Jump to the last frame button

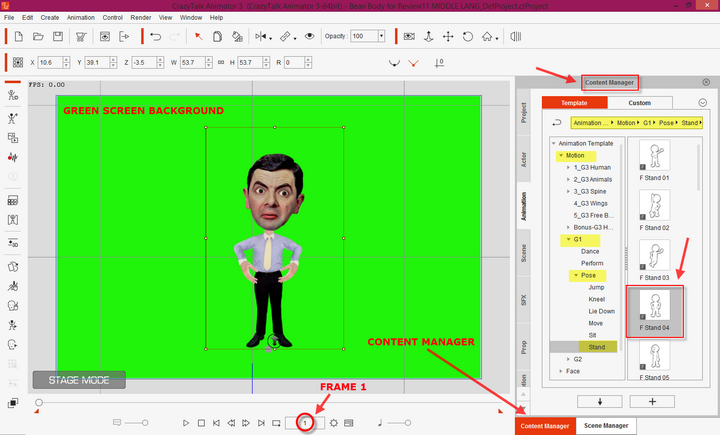pos(261,423)
